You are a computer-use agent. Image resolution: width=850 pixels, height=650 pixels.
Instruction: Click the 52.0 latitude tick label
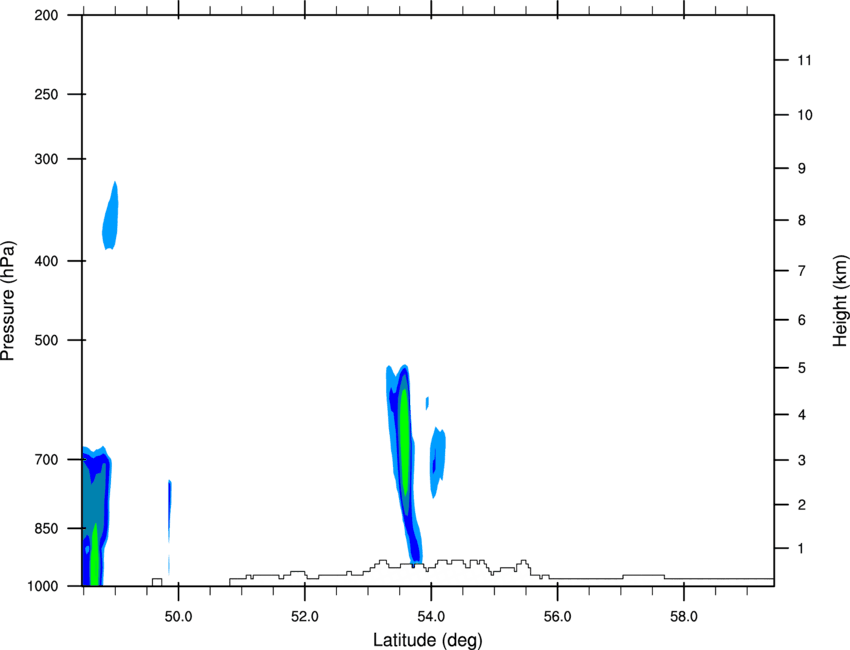(x=305, y=617)
